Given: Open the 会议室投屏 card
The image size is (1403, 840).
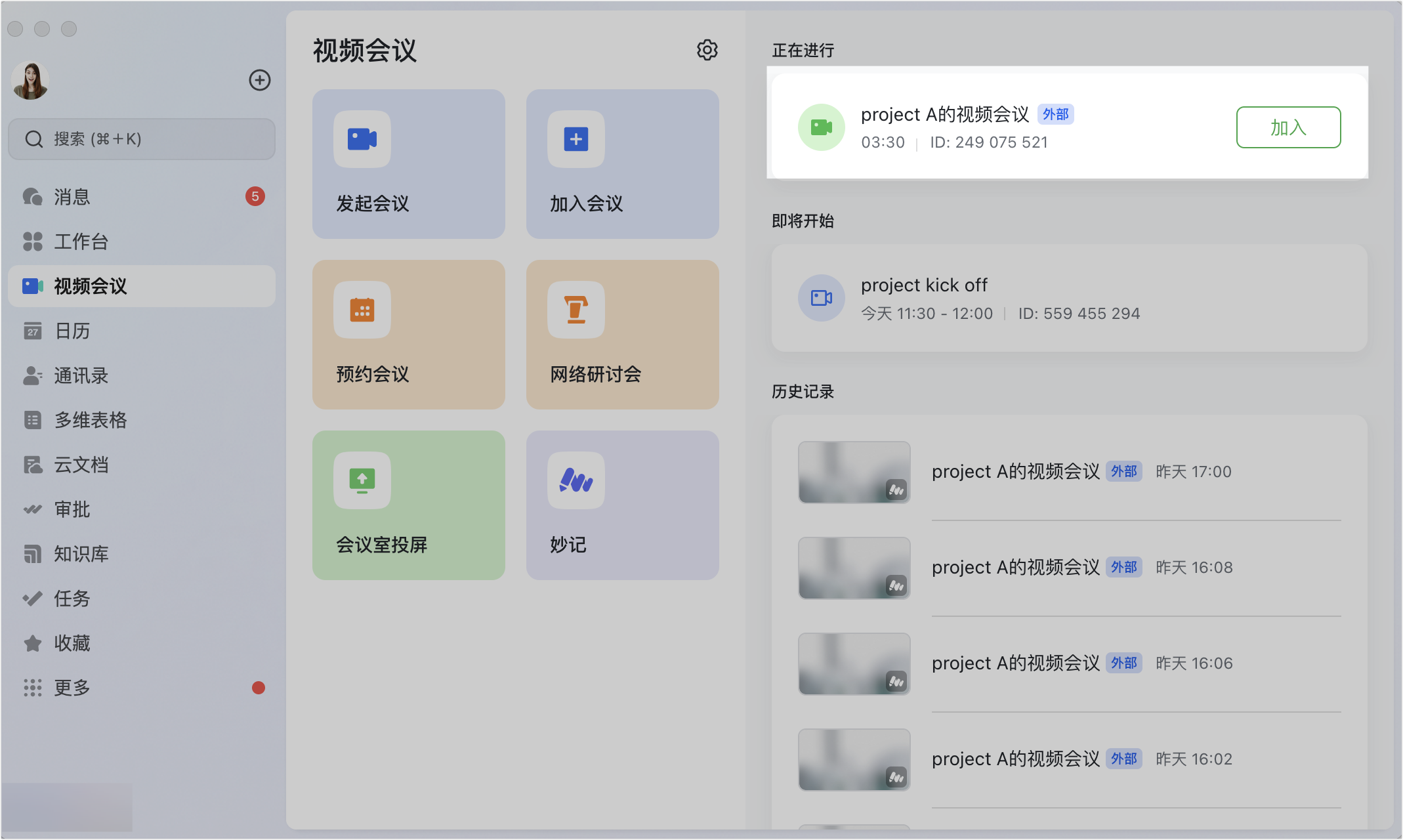Looking at the screenshot, I should pyautogui.click(x=408, y=505).
